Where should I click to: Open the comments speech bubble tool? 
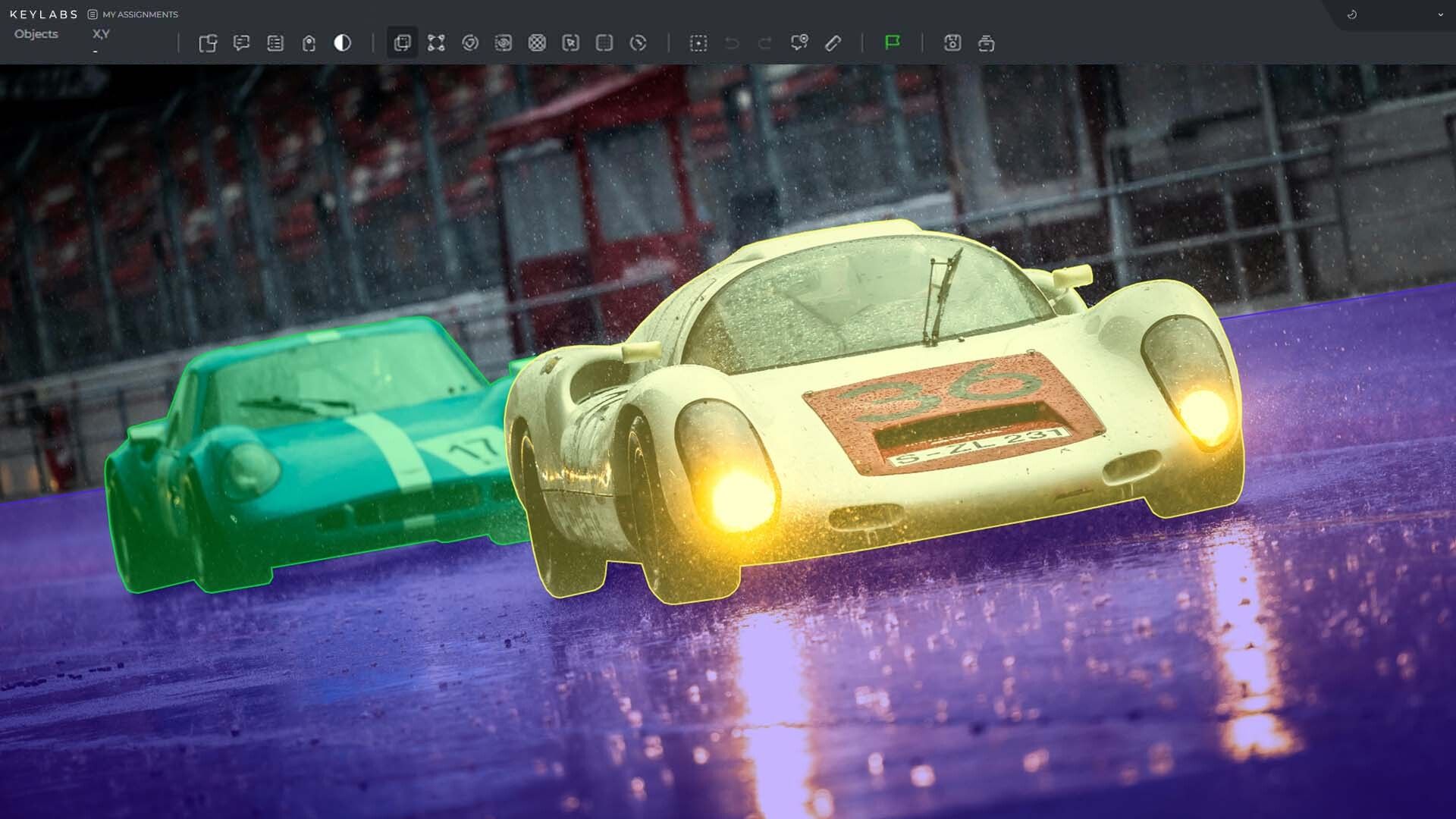241,44
